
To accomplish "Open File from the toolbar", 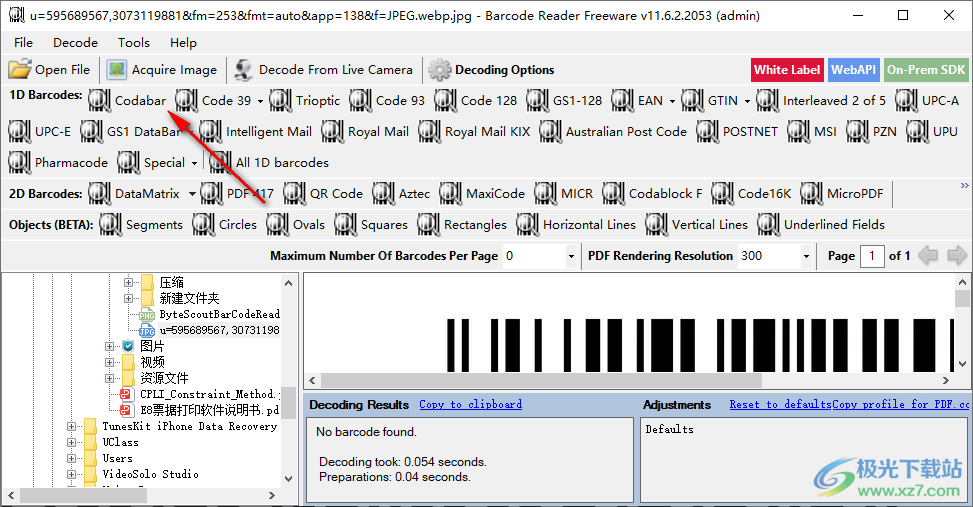I will pyautogui.click(x=50, y=70).
